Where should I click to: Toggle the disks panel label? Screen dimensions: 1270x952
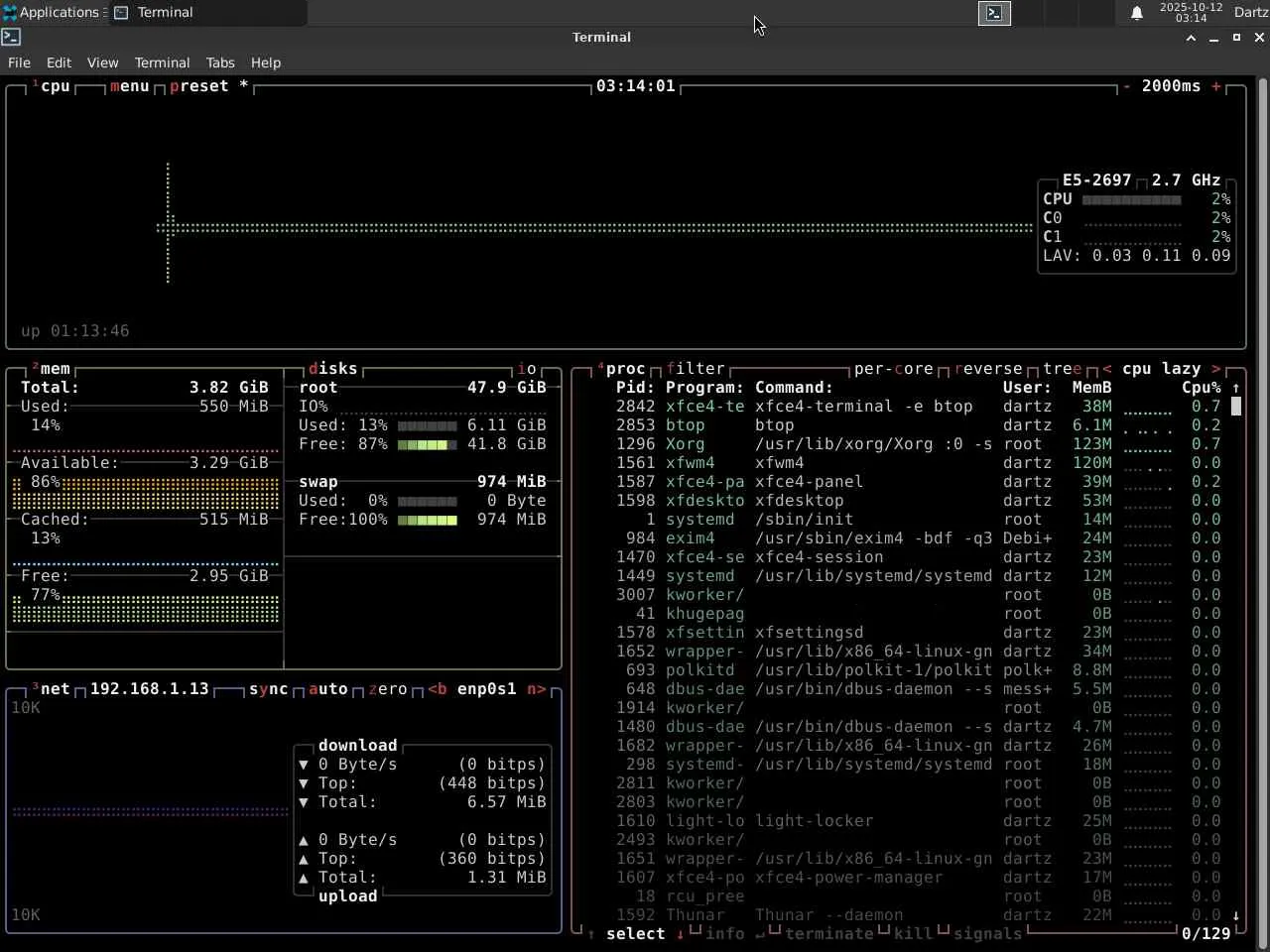(332, 369)
